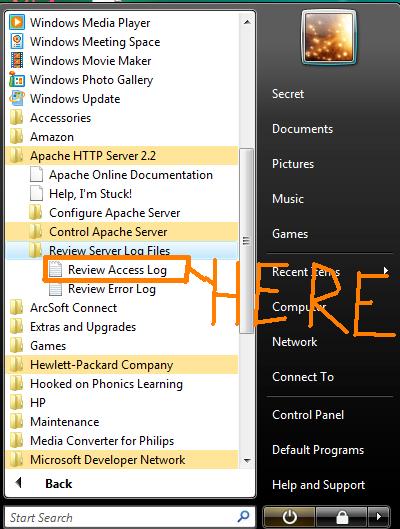Screen dimensions: 400x529
Task: Click the Review Error Log document icon
Action: [55, 288]
